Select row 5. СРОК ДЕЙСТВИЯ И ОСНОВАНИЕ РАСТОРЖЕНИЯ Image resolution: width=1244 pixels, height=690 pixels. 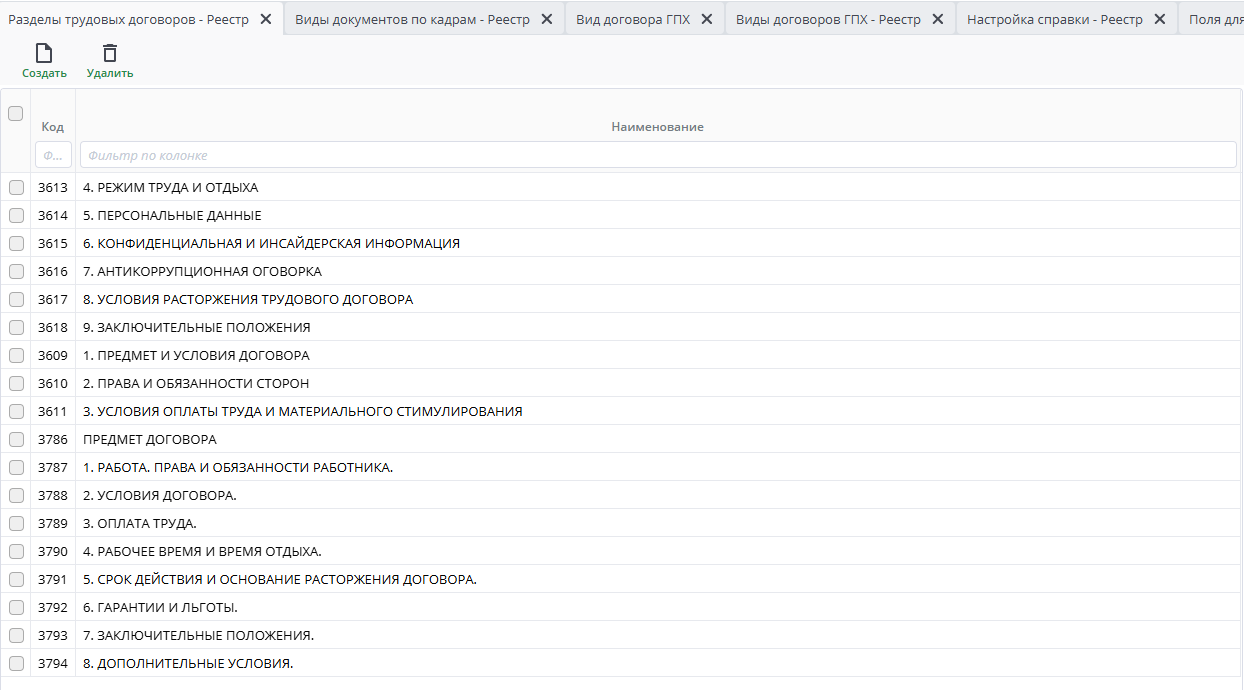pyautogui.click(x=622, y=579)
